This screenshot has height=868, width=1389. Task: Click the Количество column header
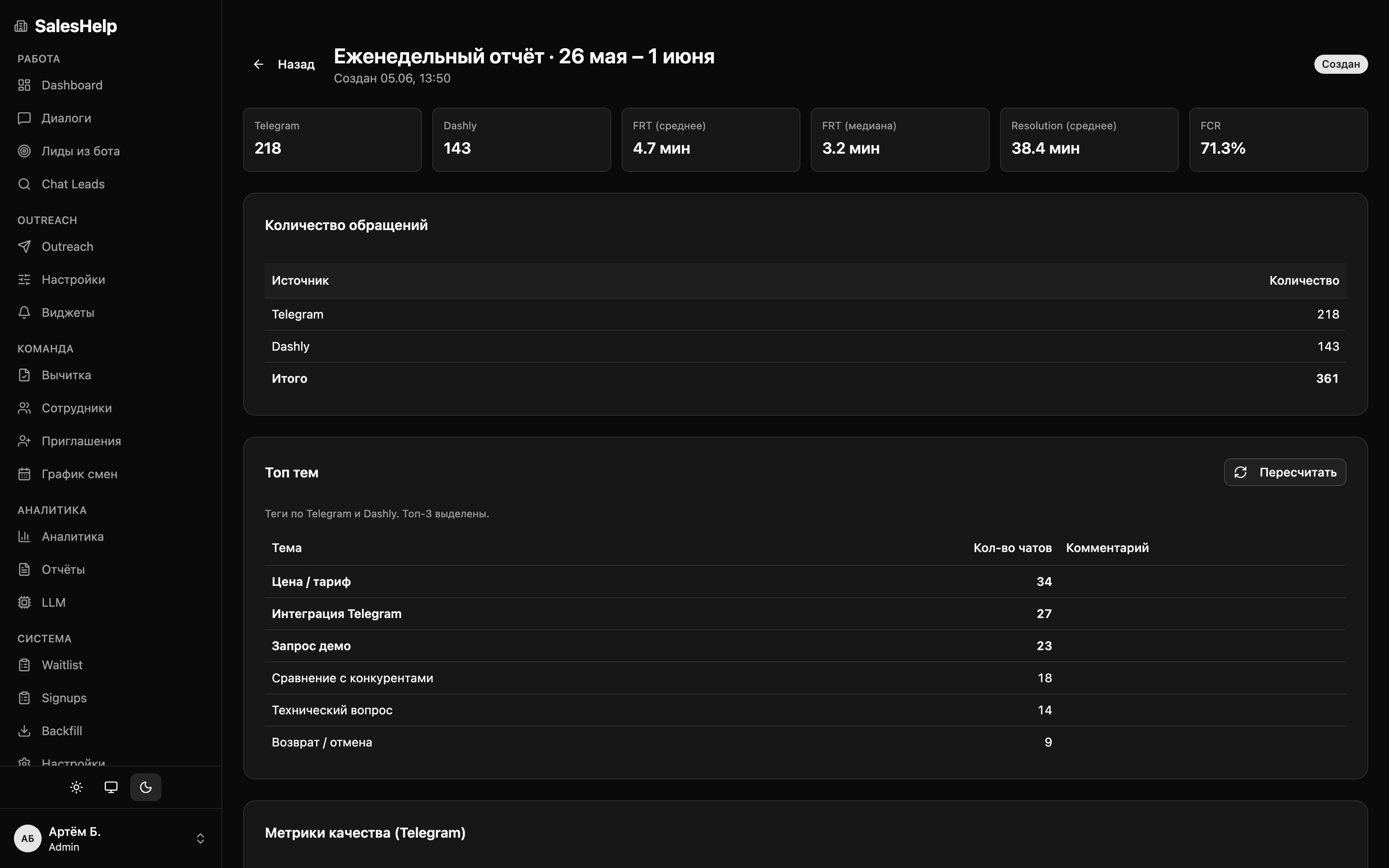coord(1304,281)
